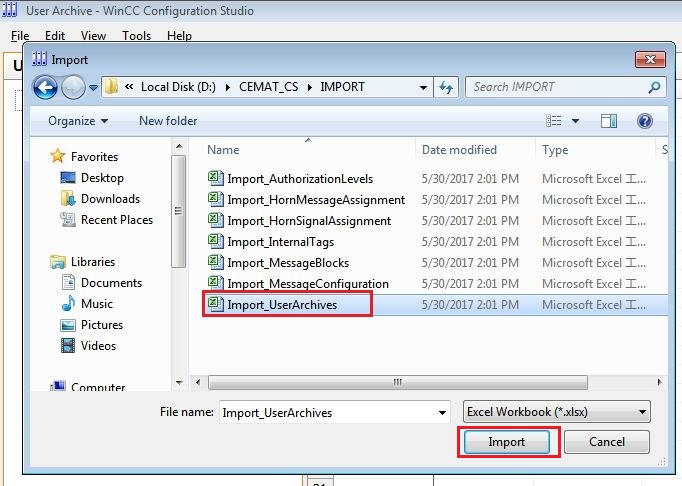This screenshot has height=486, width=682.
Task: Click file list scroll right arrow
Action: pos(659,382)
